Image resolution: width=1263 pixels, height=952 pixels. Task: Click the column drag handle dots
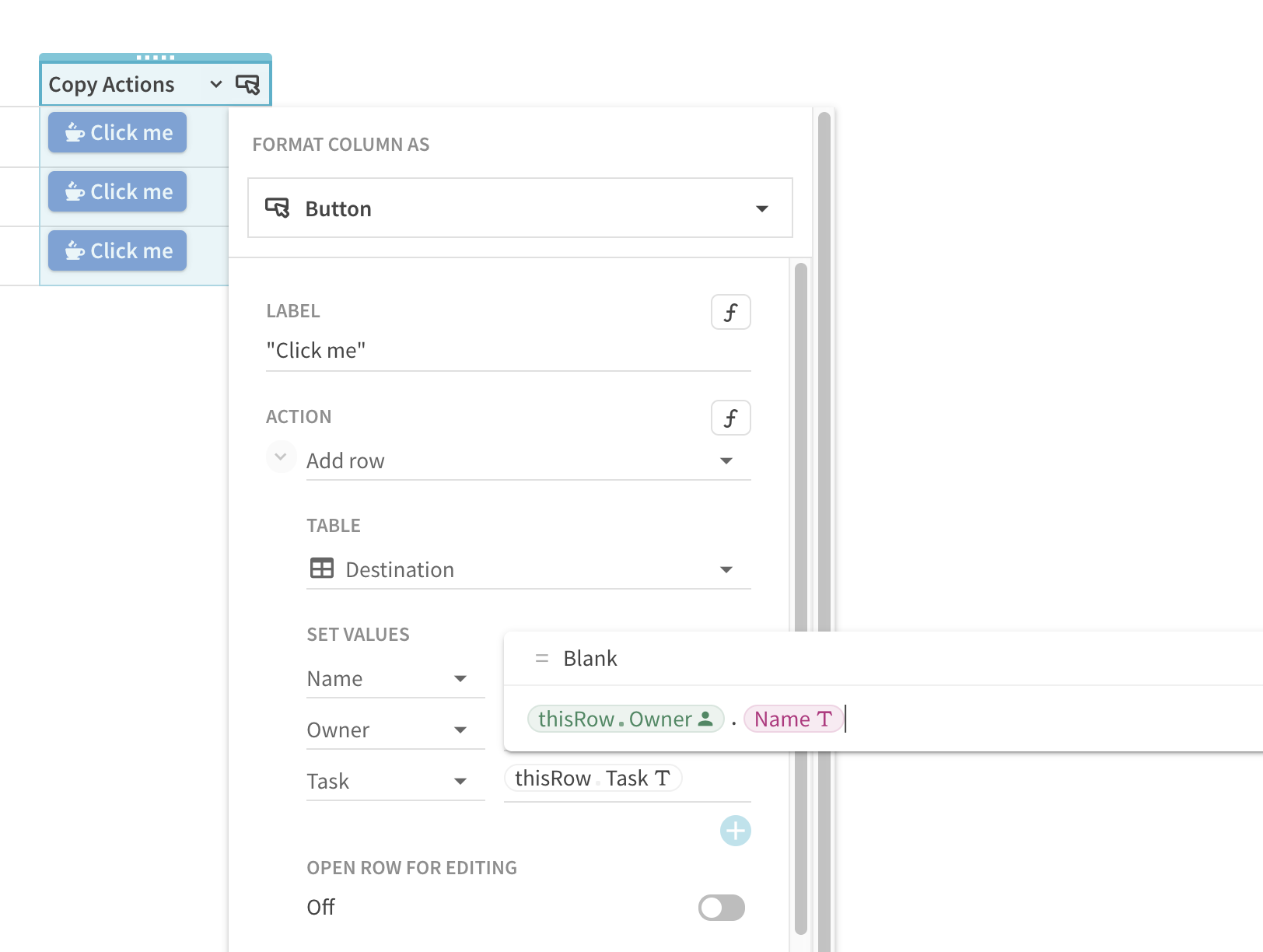pos(156,58)
